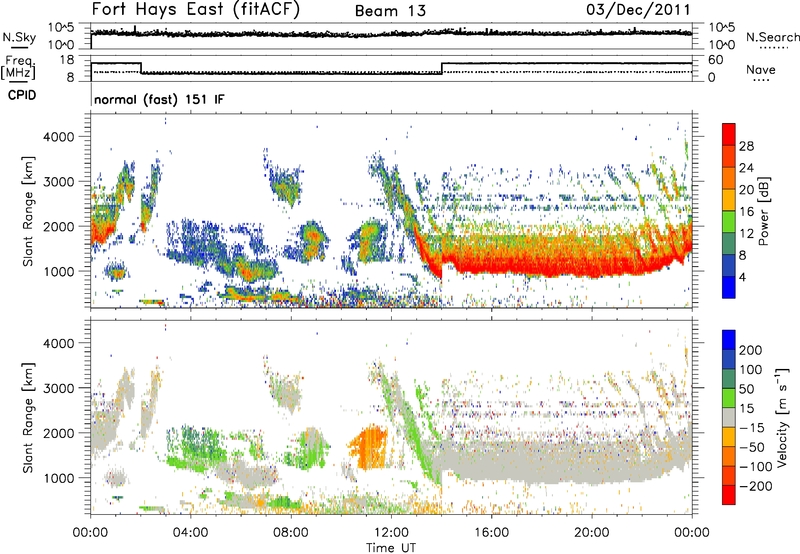Click the 'CPID' label
Viewport: 800px width, 554px height.
pos(22,95)
